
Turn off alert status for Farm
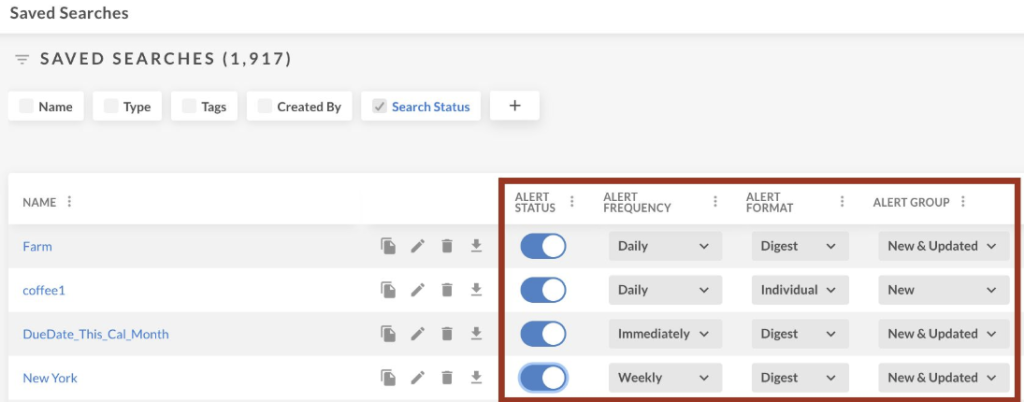[543, 246]
